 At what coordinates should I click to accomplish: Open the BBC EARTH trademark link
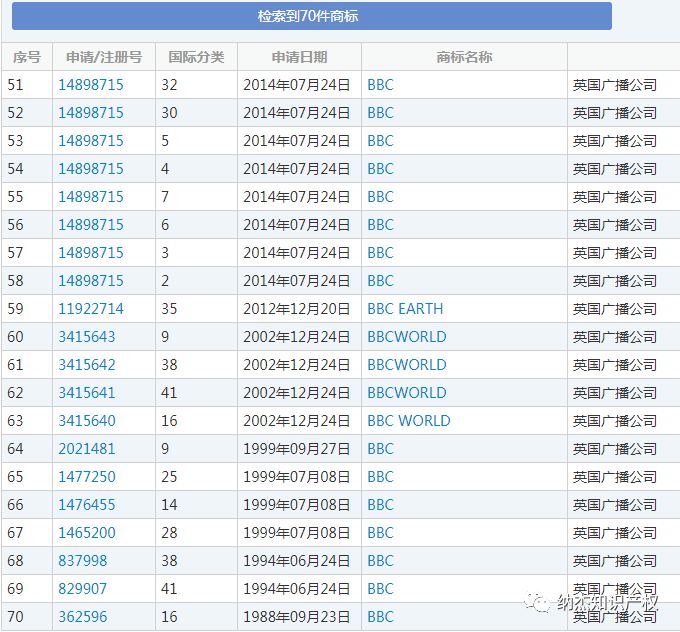[405, 309]
